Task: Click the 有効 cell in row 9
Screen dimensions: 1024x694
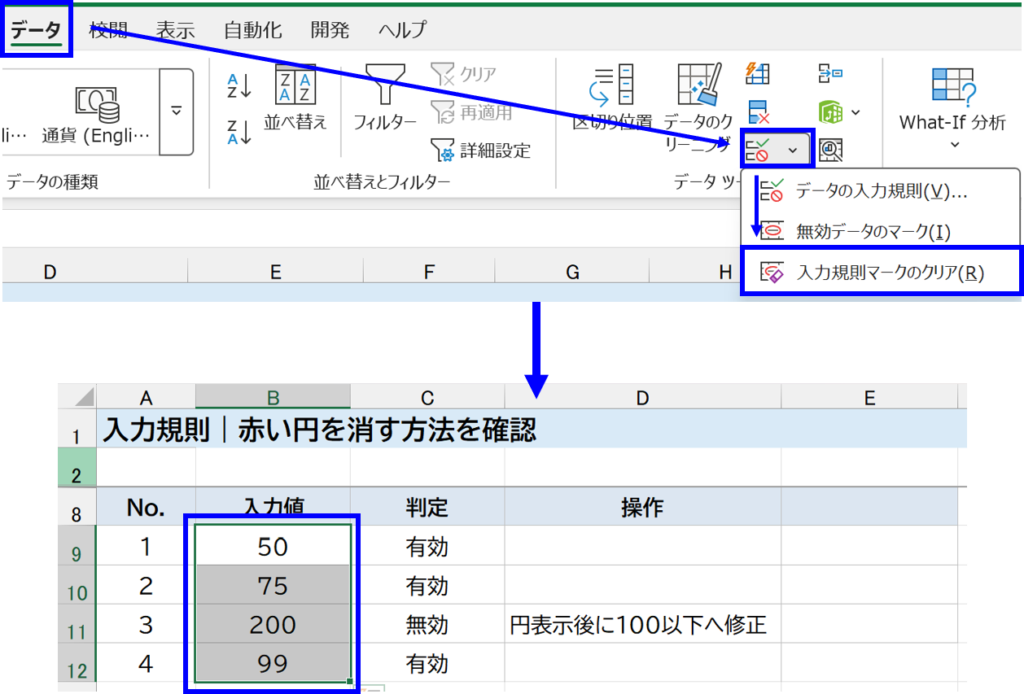Action: 427,546
